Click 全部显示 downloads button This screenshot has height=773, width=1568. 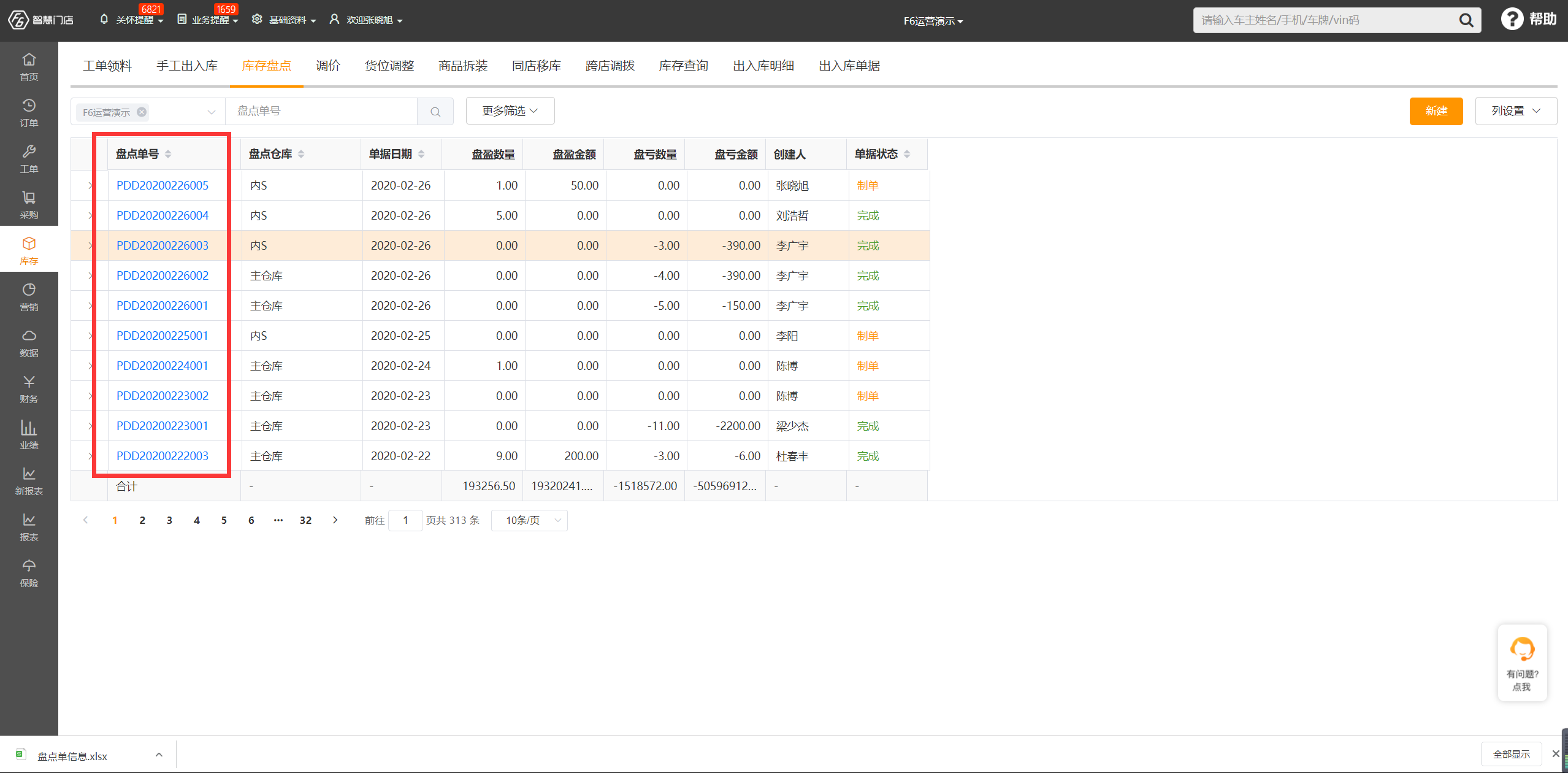coord(1512,754)
